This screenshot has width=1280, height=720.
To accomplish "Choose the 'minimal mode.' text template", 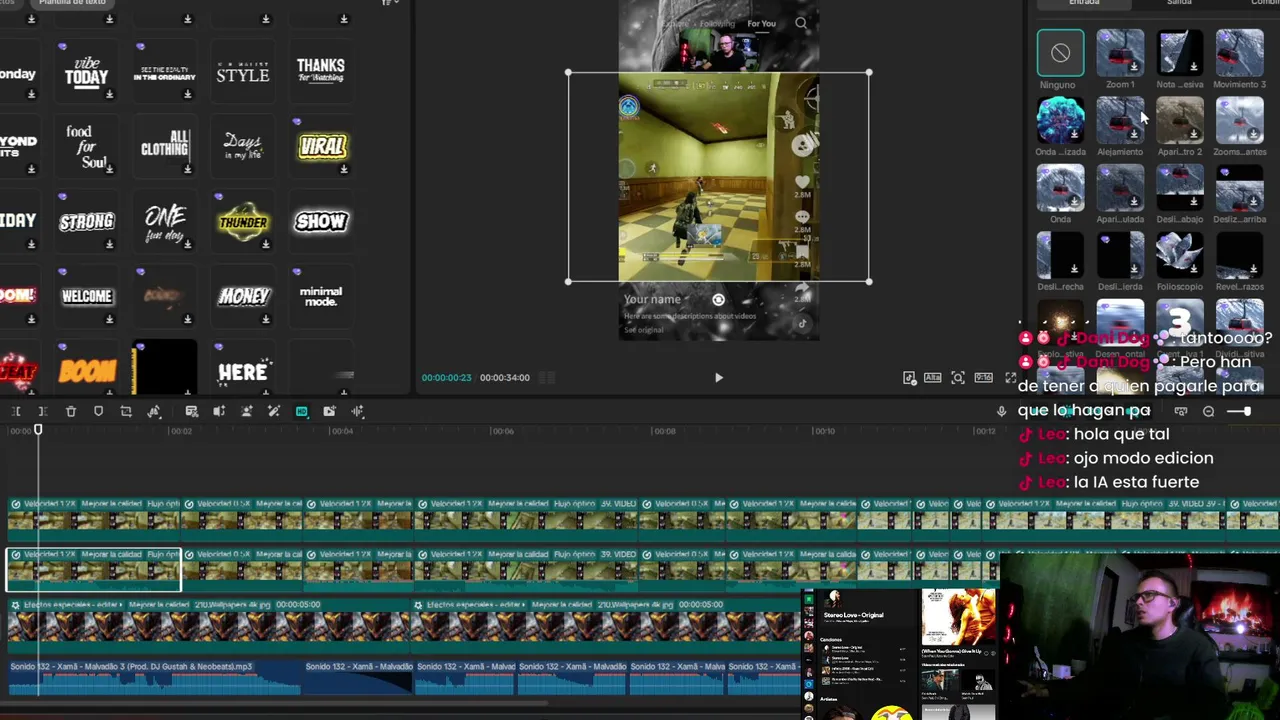I will (322, 296).
